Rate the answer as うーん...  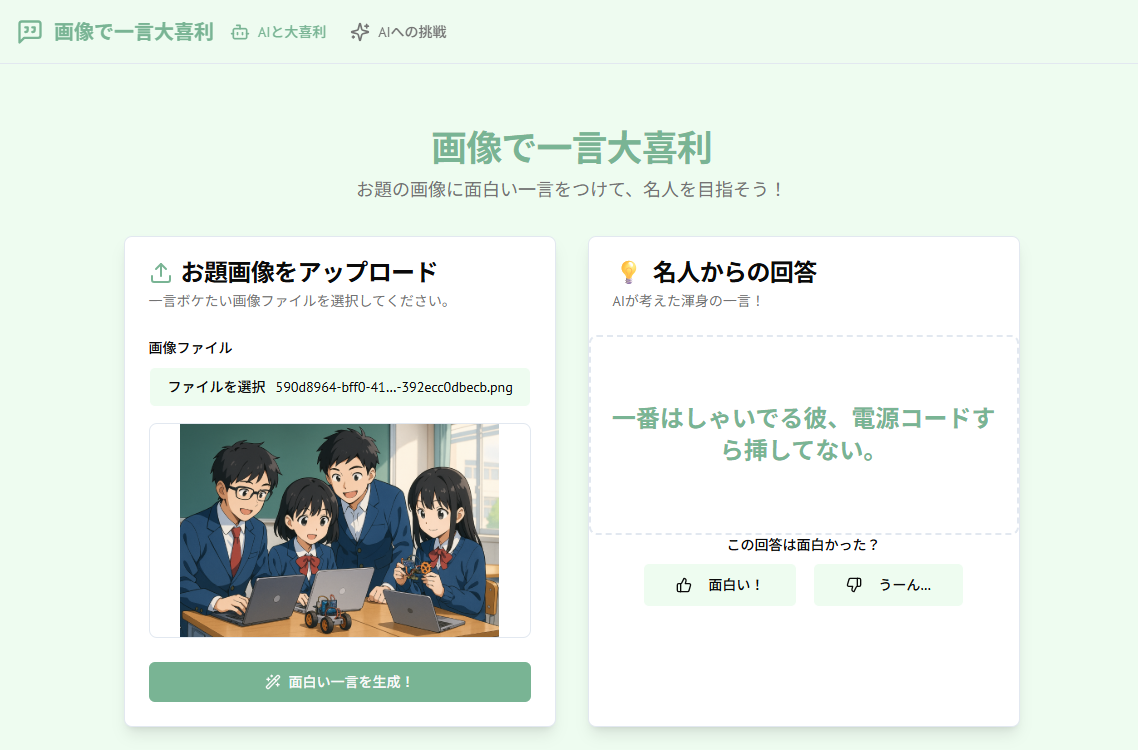pyautogui.click(x=888, y=584)
